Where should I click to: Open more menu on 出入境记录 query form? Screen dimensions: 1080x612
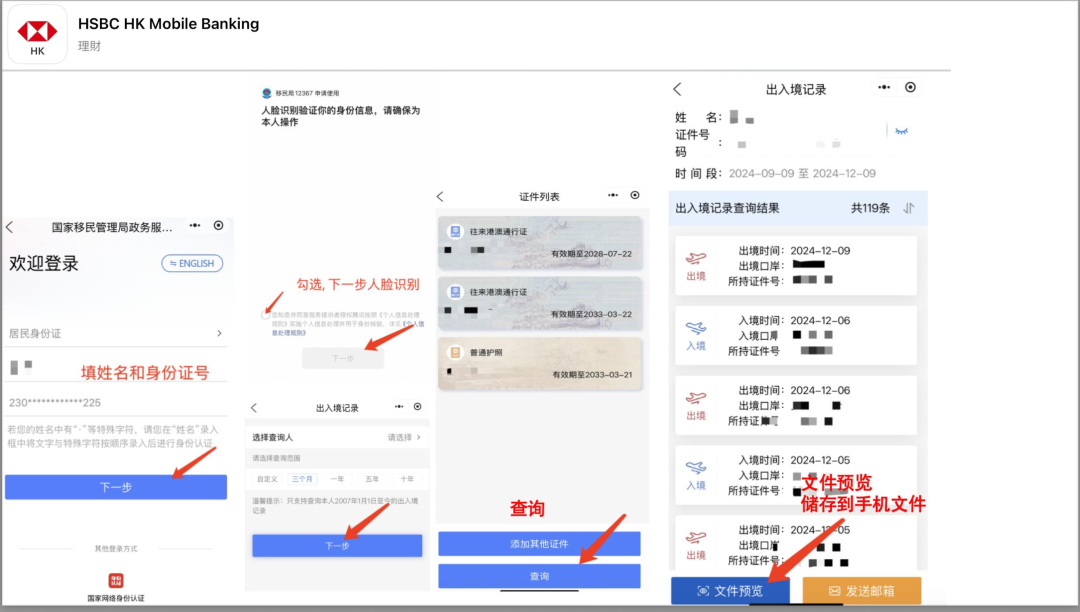click(399, 407)
